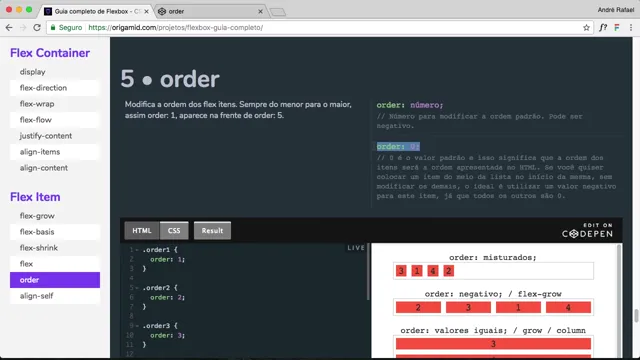Open the f? extension icon
640x360 pixels.
pyautogui.click(x=603, y=27)
